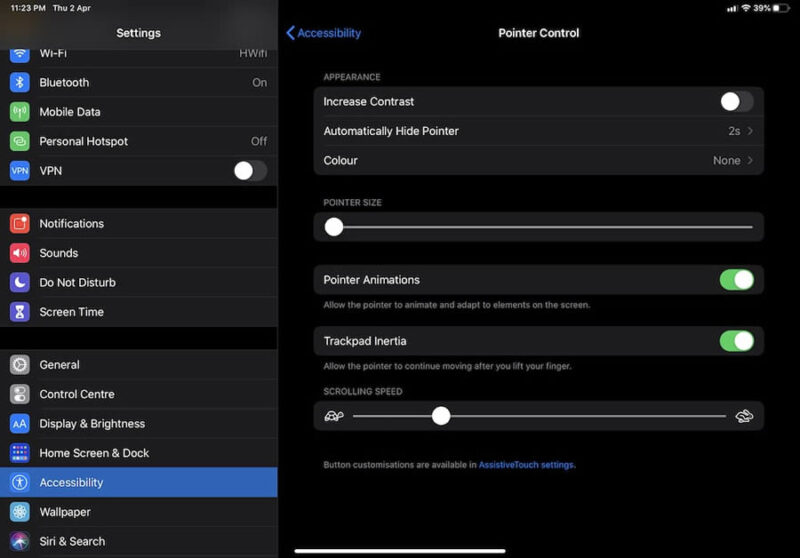This screenshot has width=800, height=558.
Task: Open Control Centre settings item
Action: pyautogui.click(x=77, y=394)
